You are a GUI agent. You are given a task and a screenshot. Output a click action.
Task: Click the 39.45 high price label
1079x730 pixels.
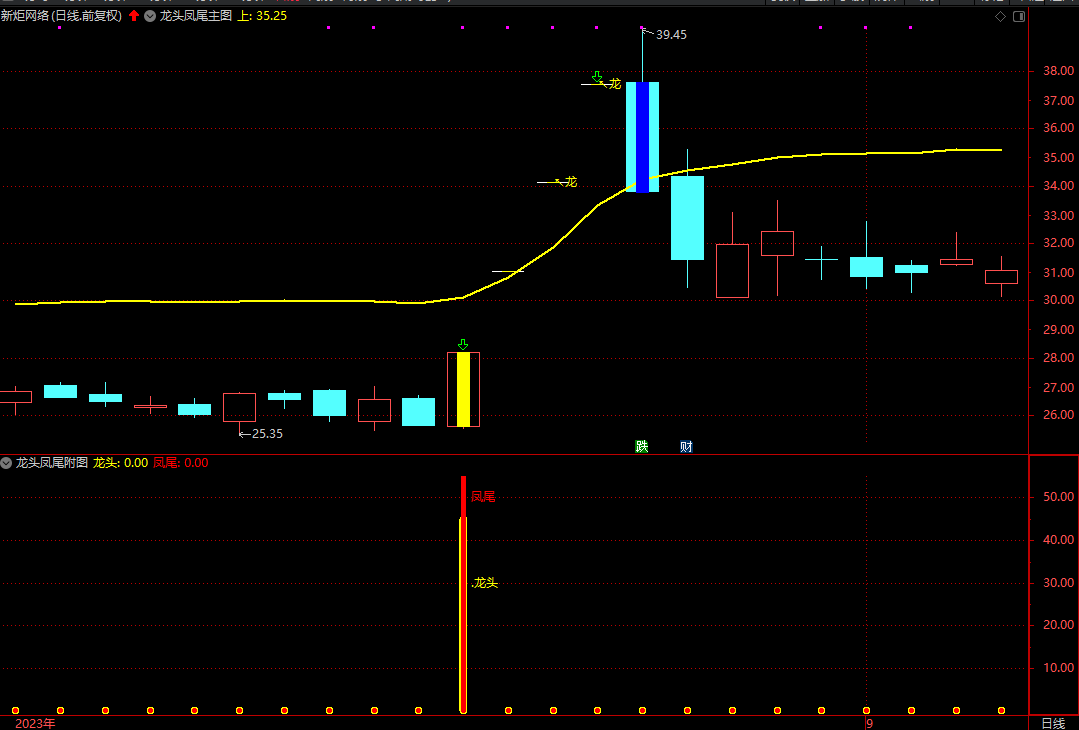(671, 35)
